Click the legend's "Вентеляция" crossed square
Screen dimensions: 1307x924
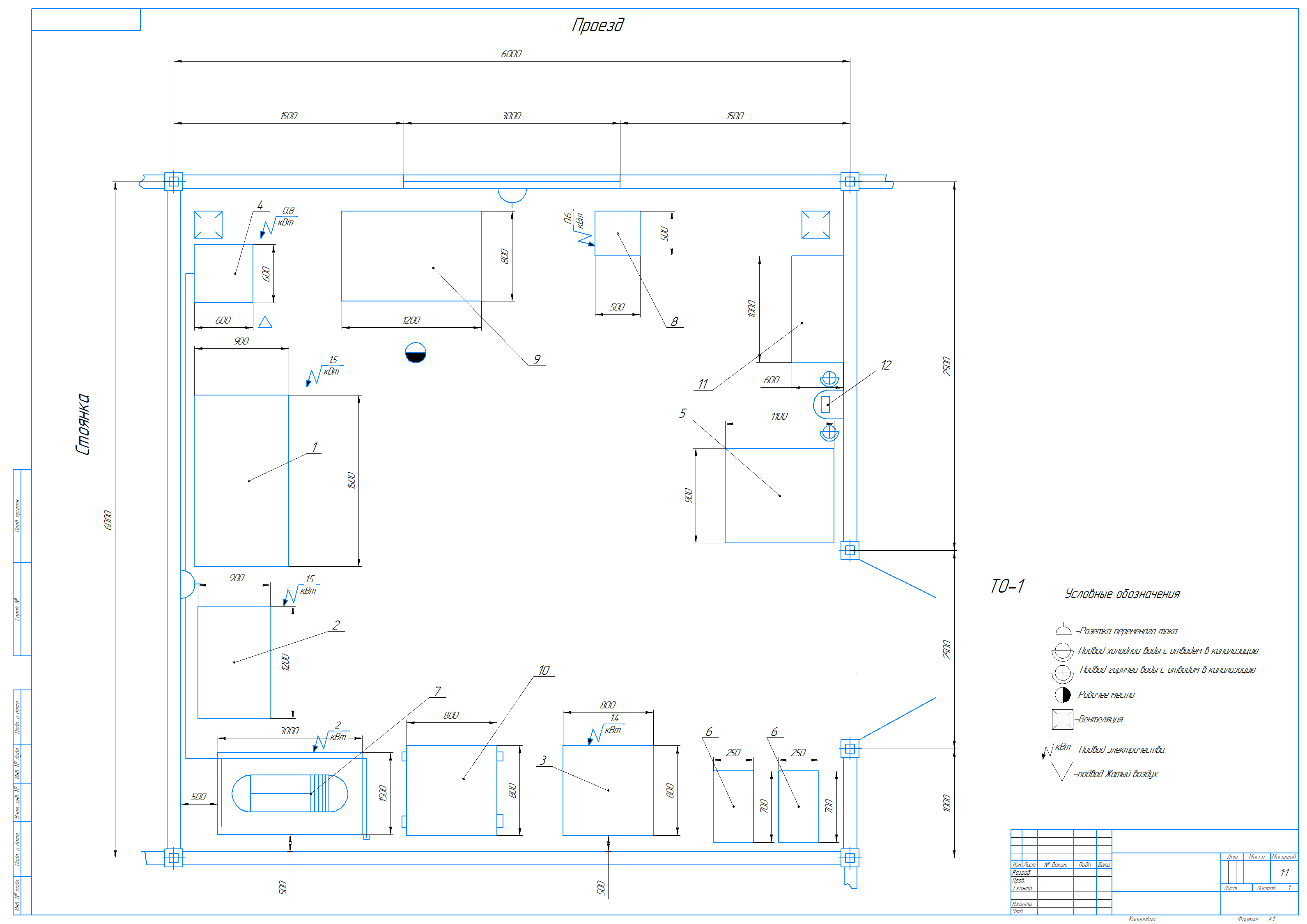coord(1062,719)
